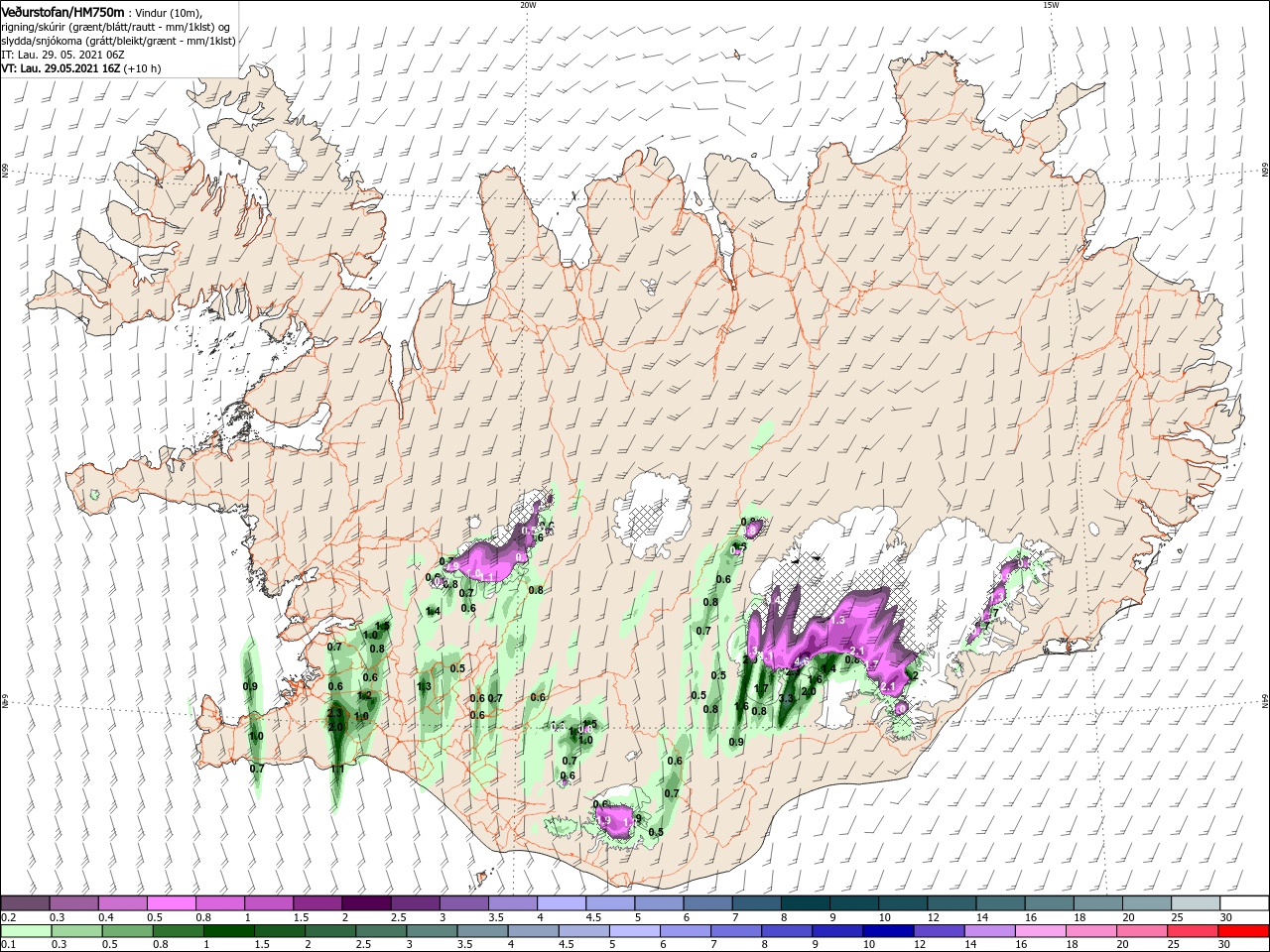1270x952 pixels.
Task: Click the 30 label in the top legend row
Action: click(1226, 917)
